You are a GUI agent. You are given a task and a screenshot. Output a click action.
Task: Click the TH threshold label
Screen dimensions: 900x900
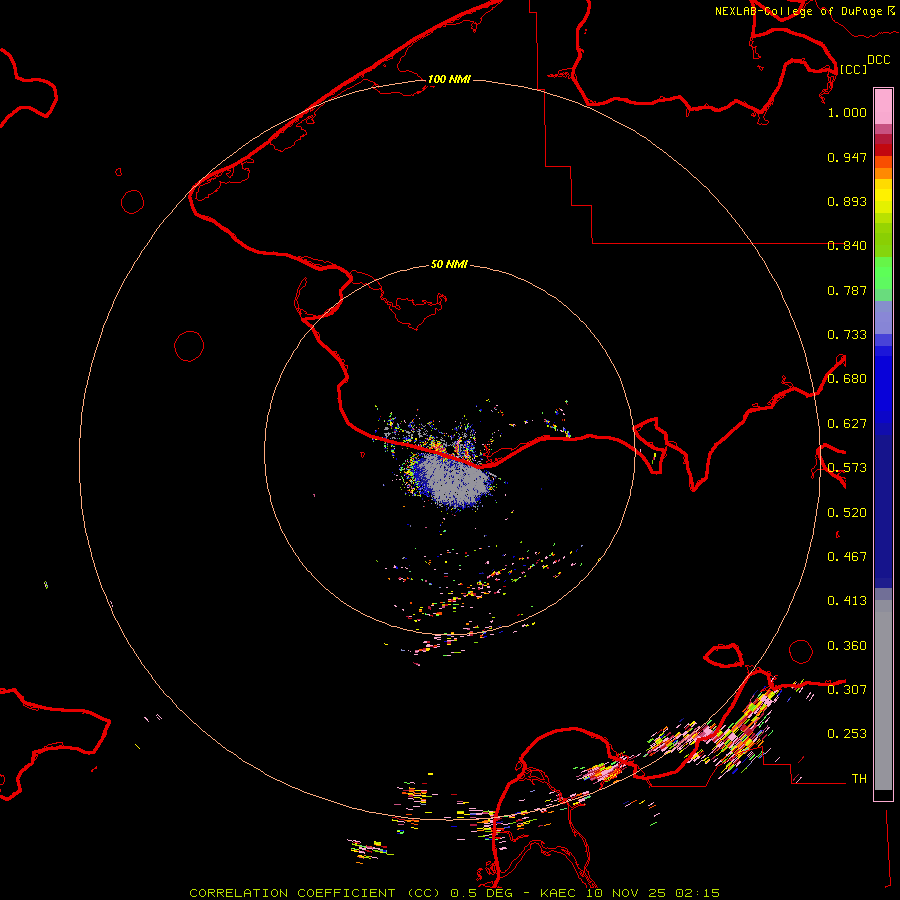click(859, 779)
